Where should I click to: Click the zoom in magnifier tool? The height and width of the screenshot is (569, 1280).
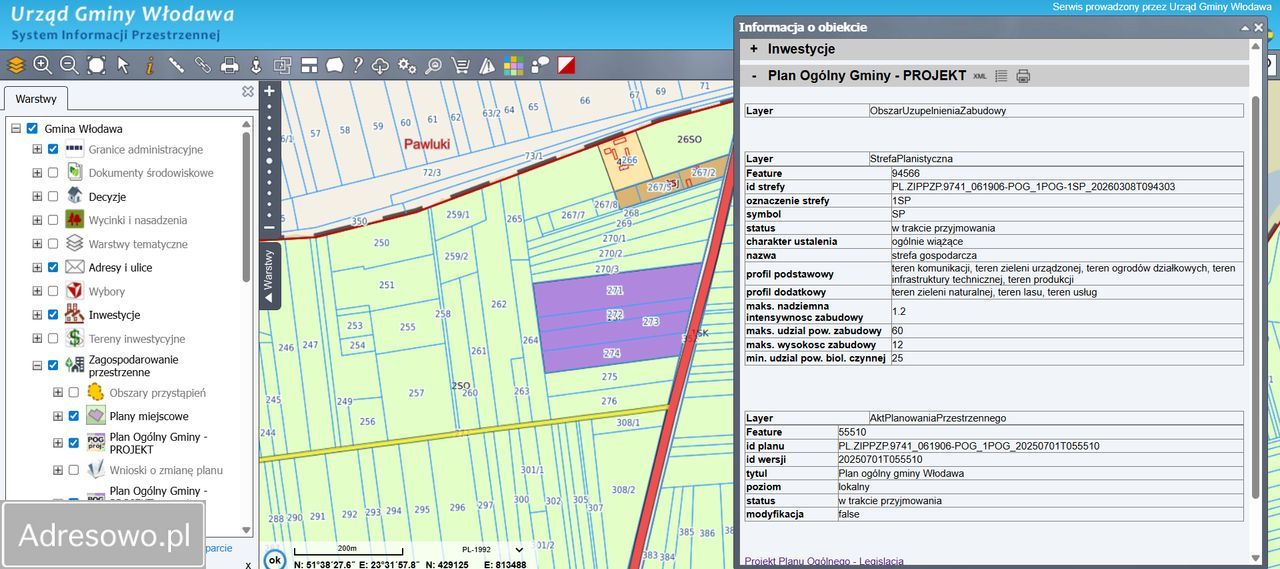(42, 65)
